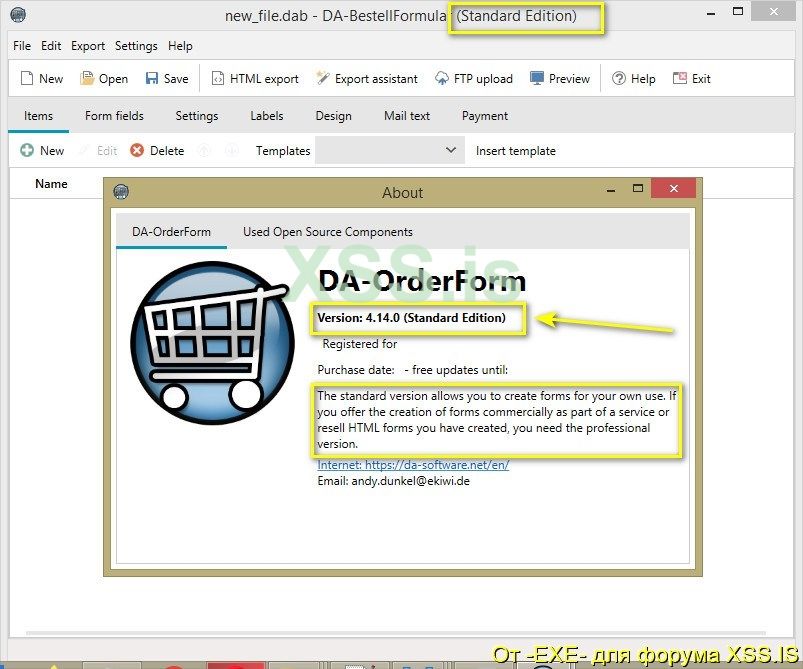Click the Insert template button
Viewport: 803px width, 669px height.
[x=515, y=151]
